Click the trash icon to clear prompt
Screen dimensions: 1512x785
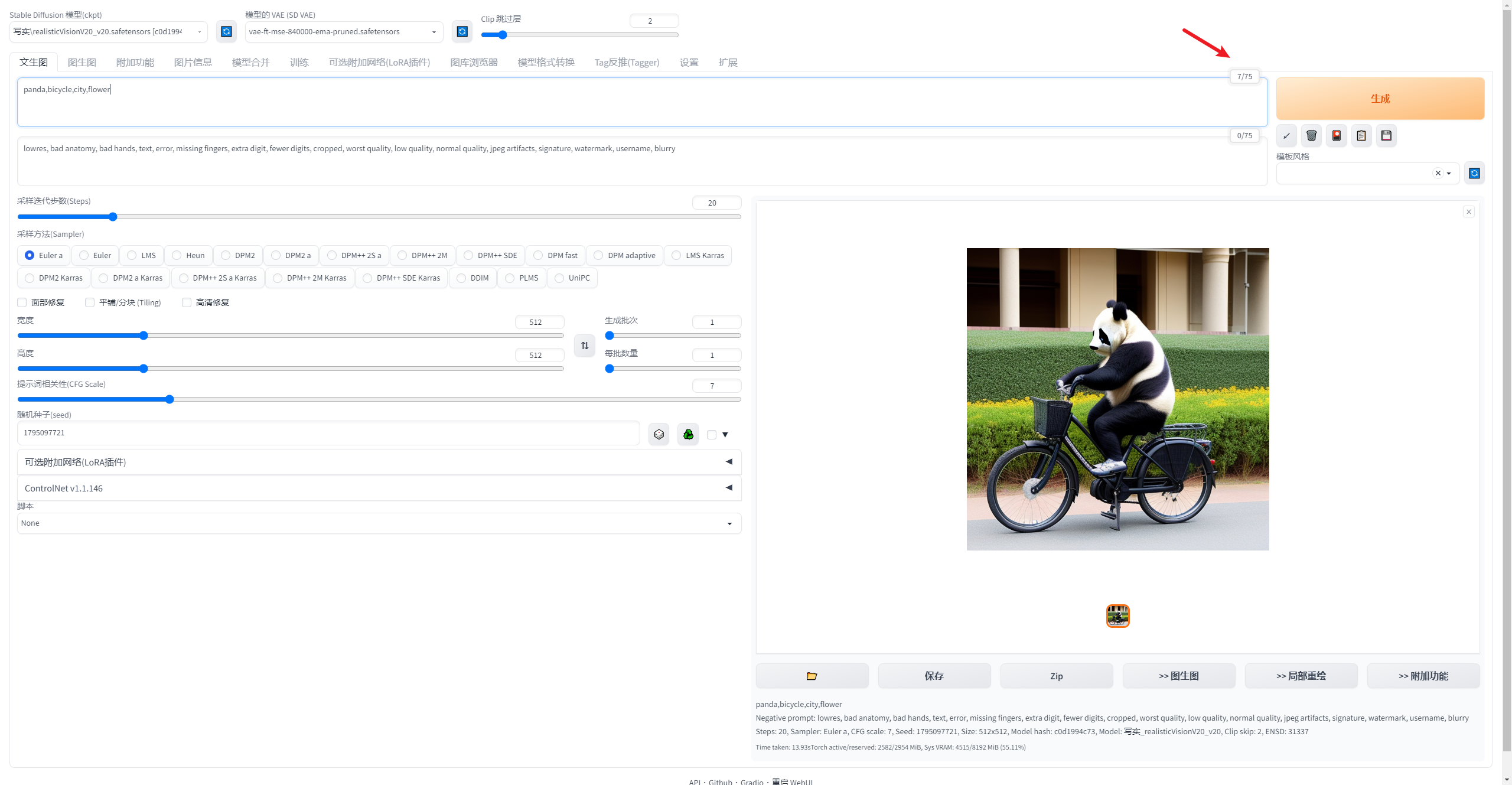pyautogui.click(x=1311, y=136)
